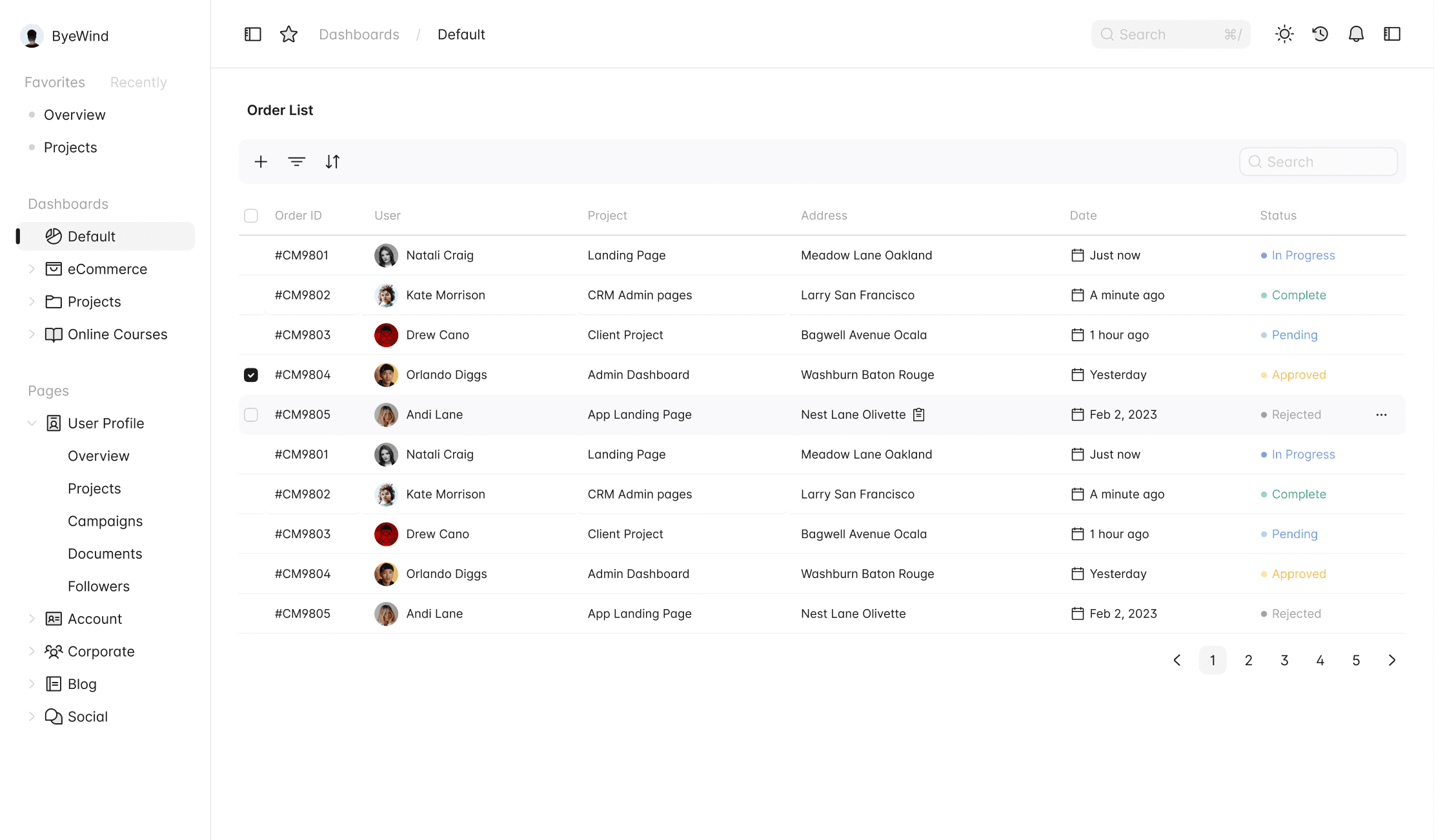Open the history clock icon

1320,34
